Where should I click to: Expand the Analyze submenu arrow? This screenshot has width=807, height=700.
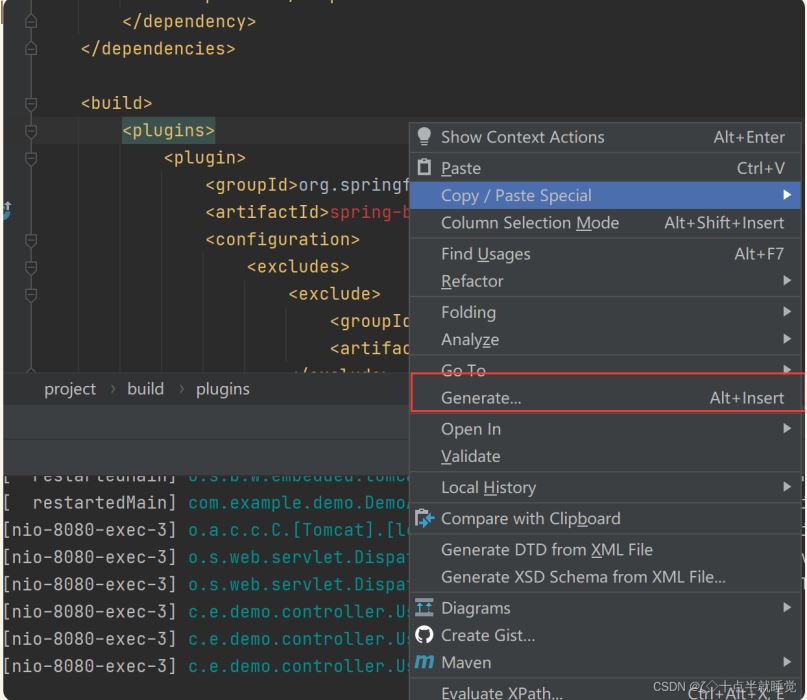(x=786, y=339)
